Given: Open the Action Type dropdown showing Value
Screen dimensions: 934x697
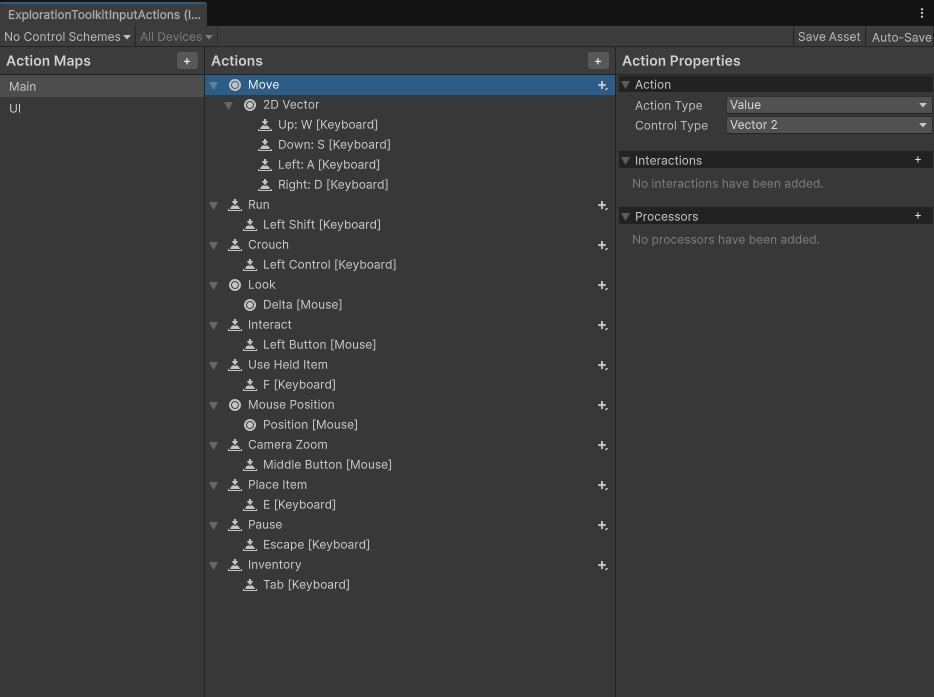Looking at the screenshot, I should tap(828, 105).
